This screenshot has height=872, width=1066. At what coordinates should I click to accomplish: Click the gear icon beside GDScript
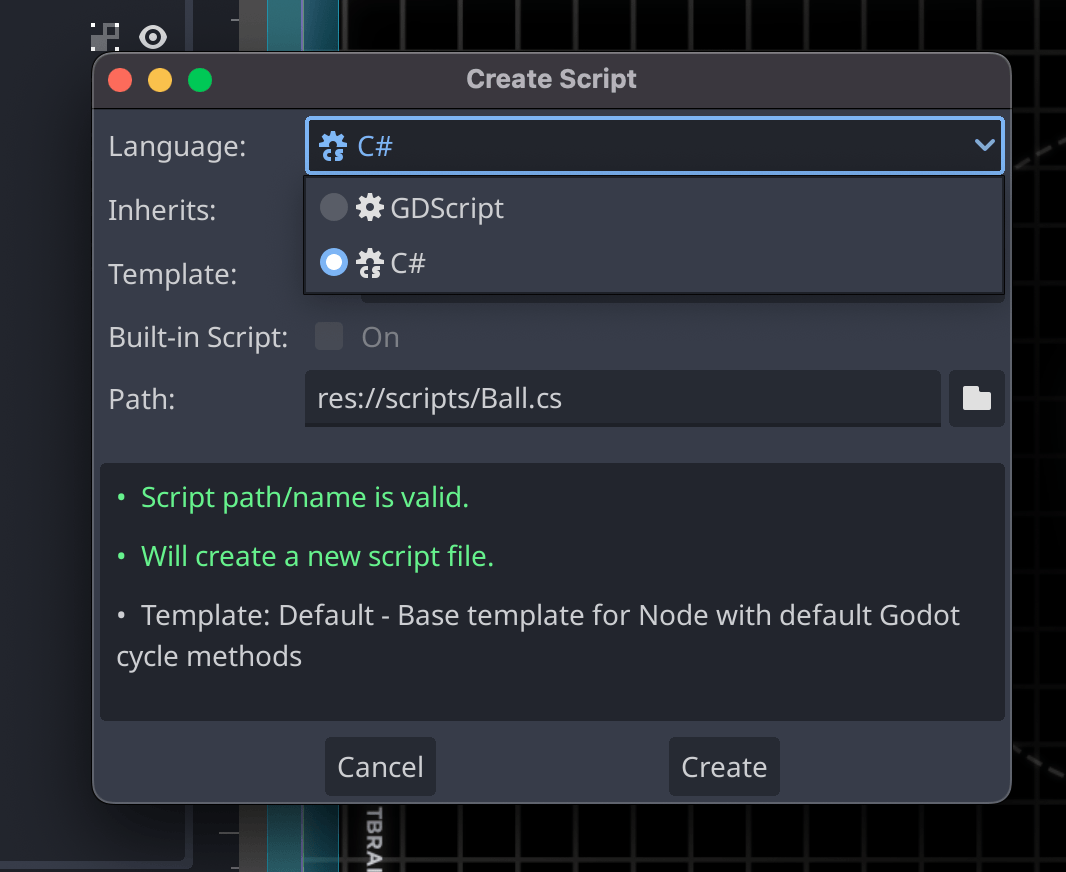[370, 208]
